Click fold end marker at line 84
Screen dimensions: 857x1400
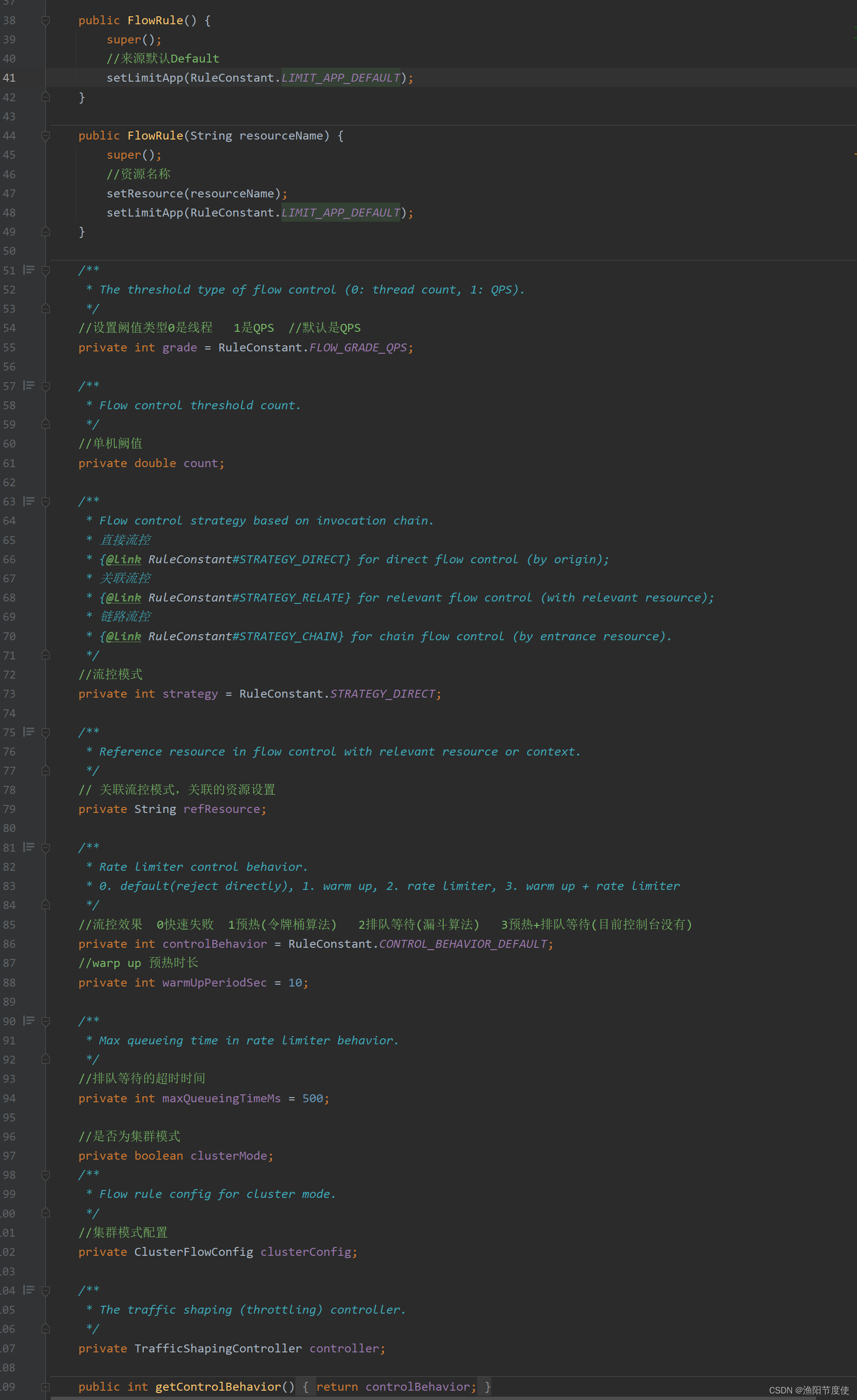coord(46,904)
